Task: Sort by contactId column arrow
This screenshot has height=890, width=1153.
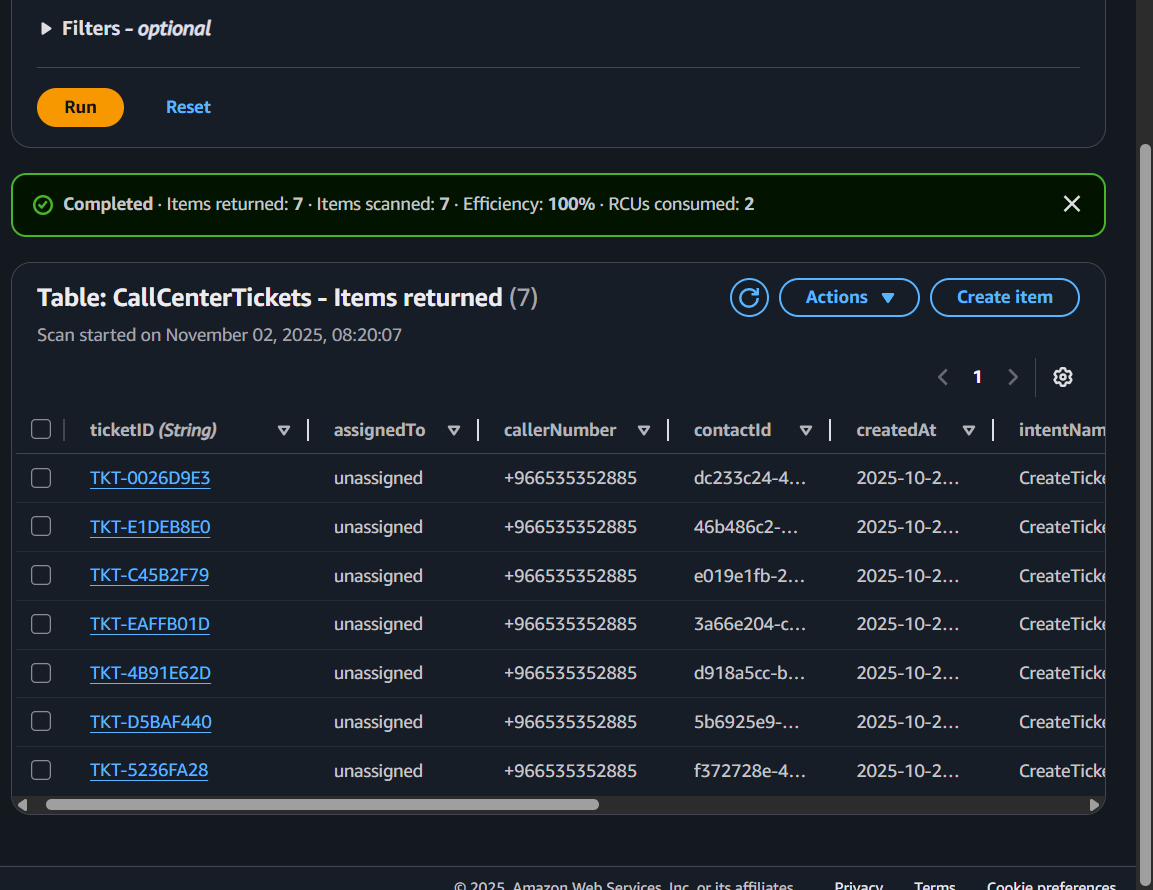Action: tap(806, 430)
